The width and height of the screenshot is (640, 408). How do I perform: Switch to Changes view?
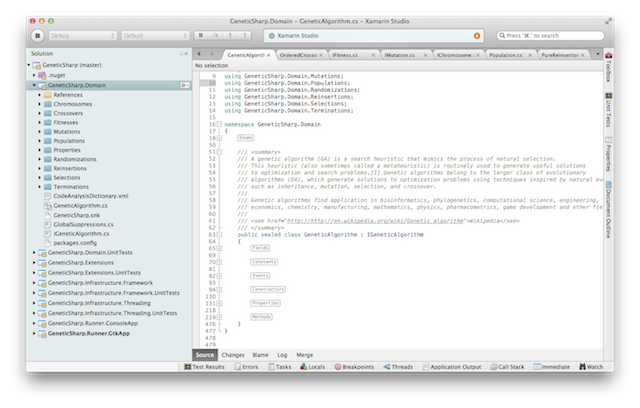(233, 355)
